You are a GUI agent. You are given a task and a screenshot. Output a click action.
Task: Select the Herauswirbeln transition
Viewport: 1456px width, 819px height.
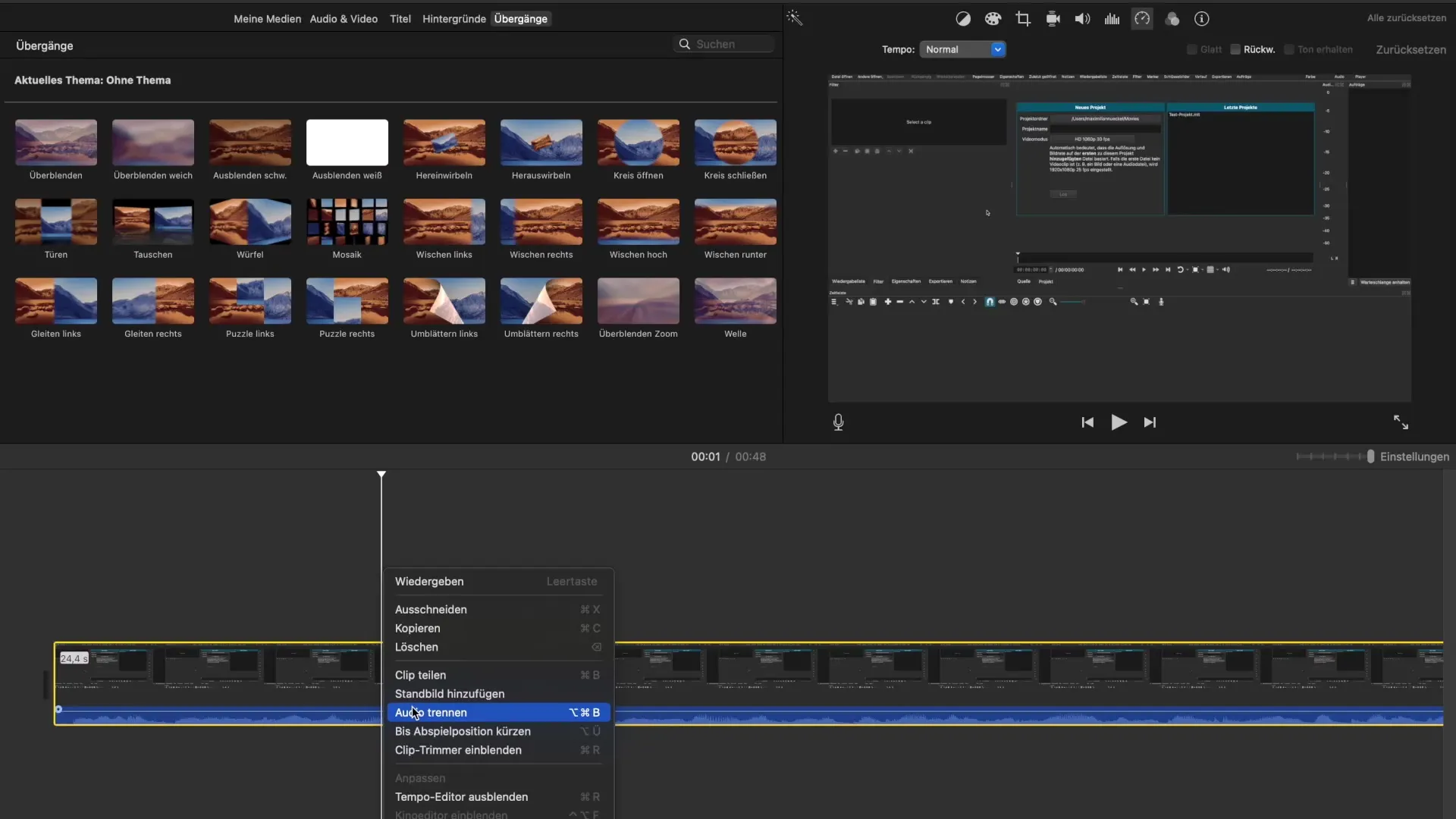click(x=541, y=142)
